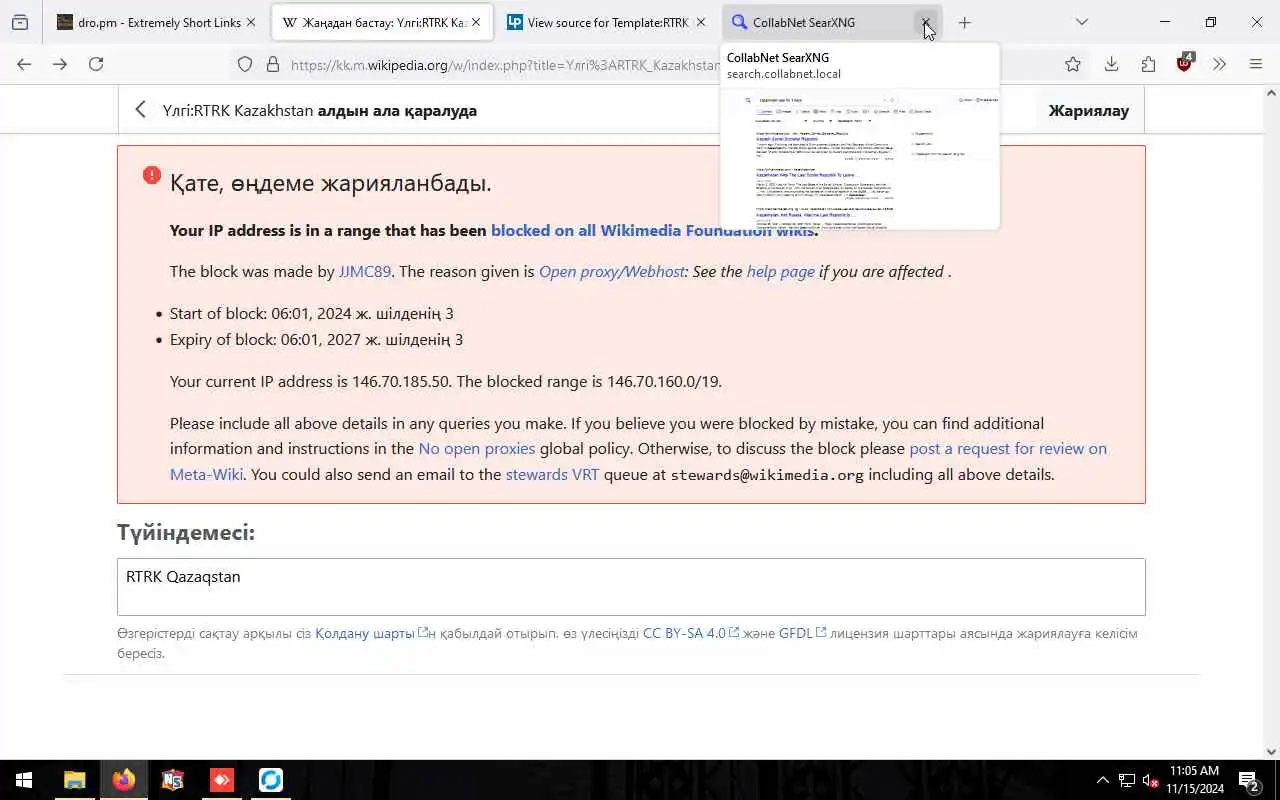
Task: Reload the current page
Action: [x=96, y=64]
